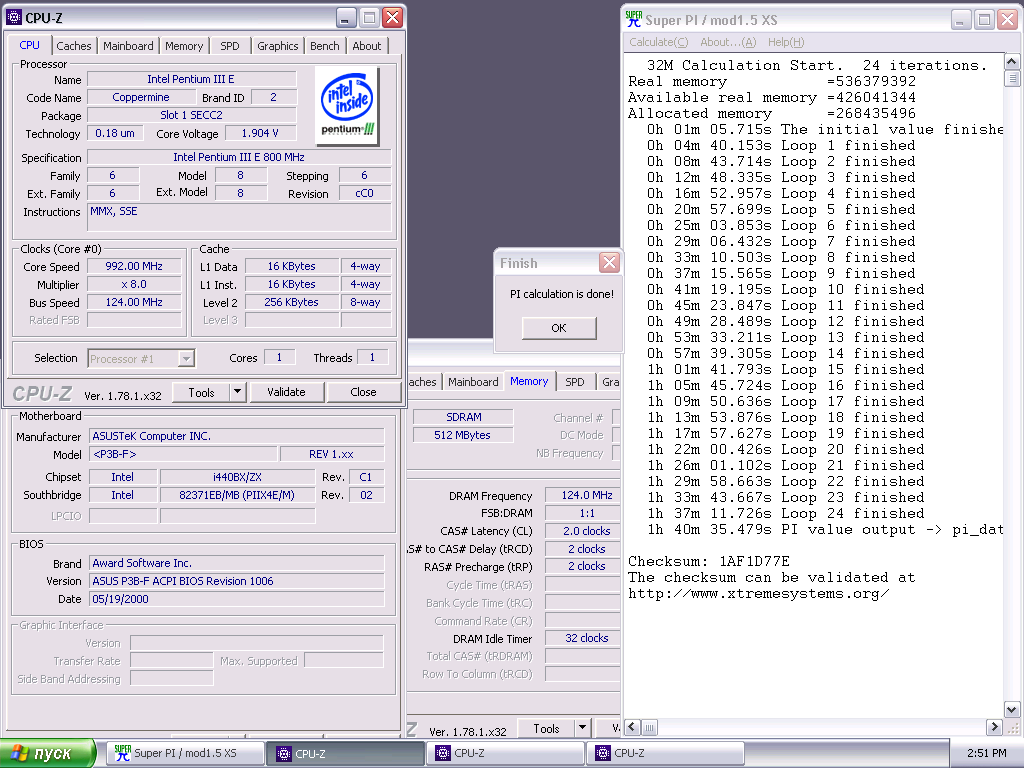Viewport: 1024px width, 768px height.
Task: Activate the third CPU-Z taskbar button
Action: coord(665,753)
